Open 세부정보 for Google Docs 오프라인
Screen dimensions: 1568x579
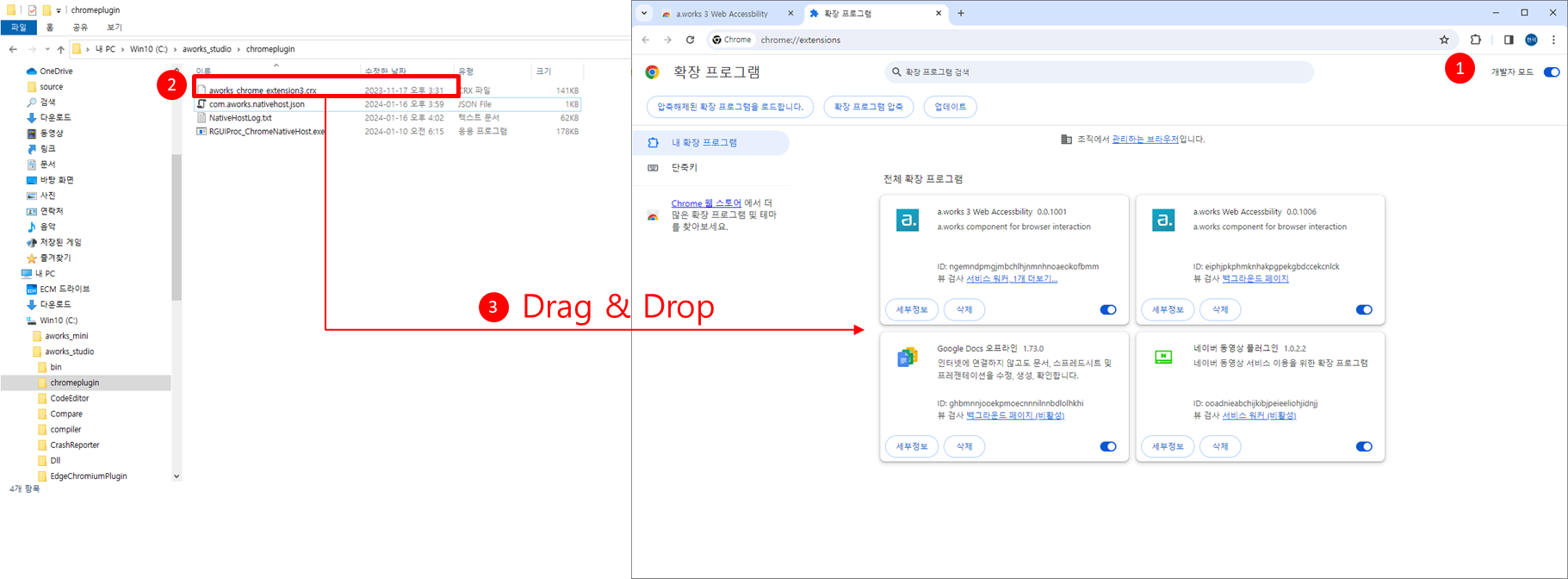tap(912, 447)
